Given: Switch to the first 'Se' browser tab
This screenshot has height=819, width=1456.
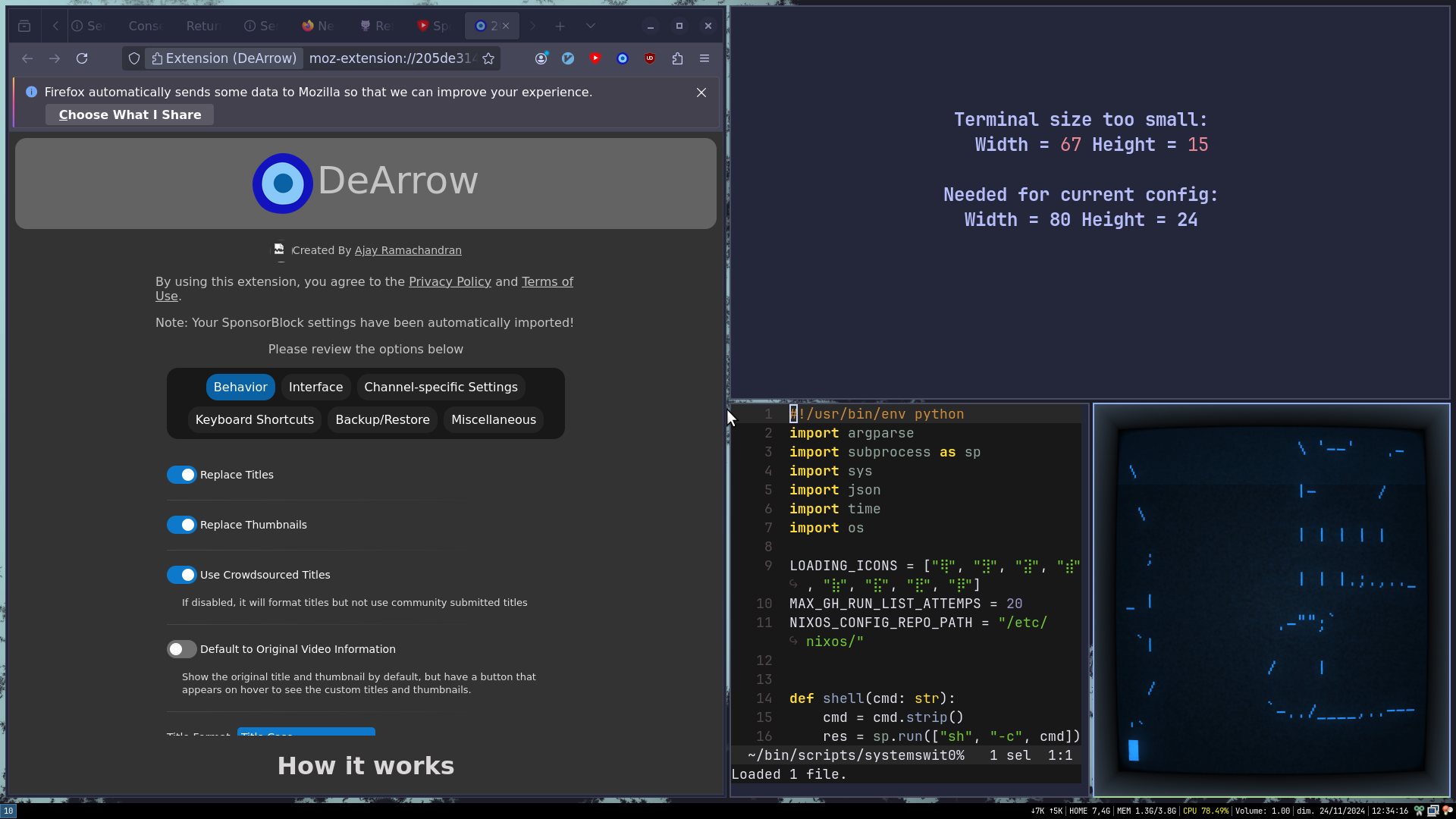Looking at the screenshot, I should [x=87, y=26].
